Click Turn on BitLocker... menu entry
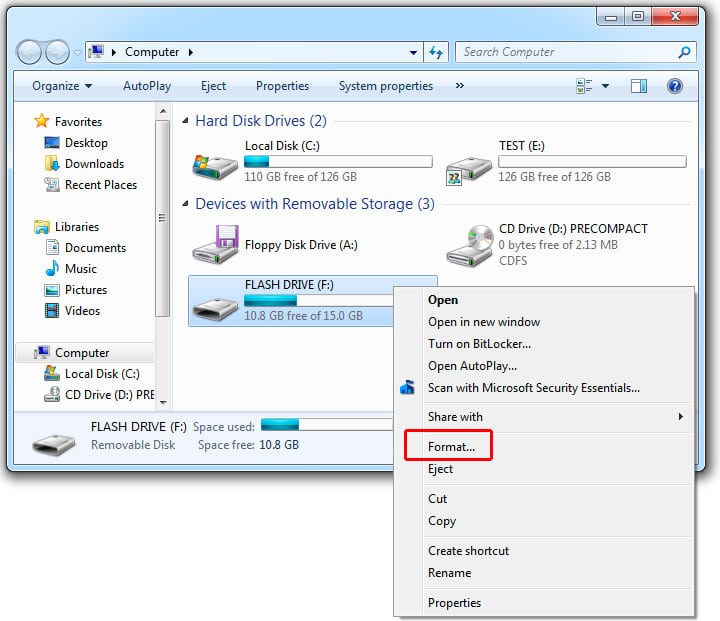 coord(479,344)
